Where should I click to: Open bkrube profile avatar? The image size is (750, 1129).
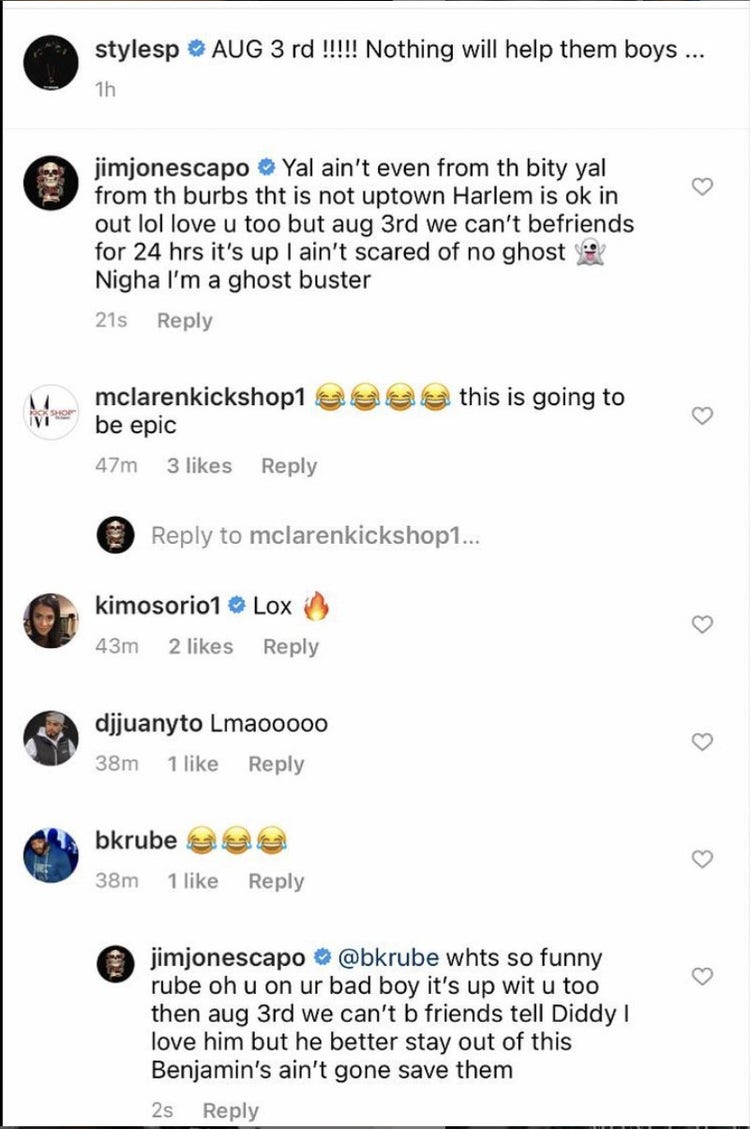49,855
